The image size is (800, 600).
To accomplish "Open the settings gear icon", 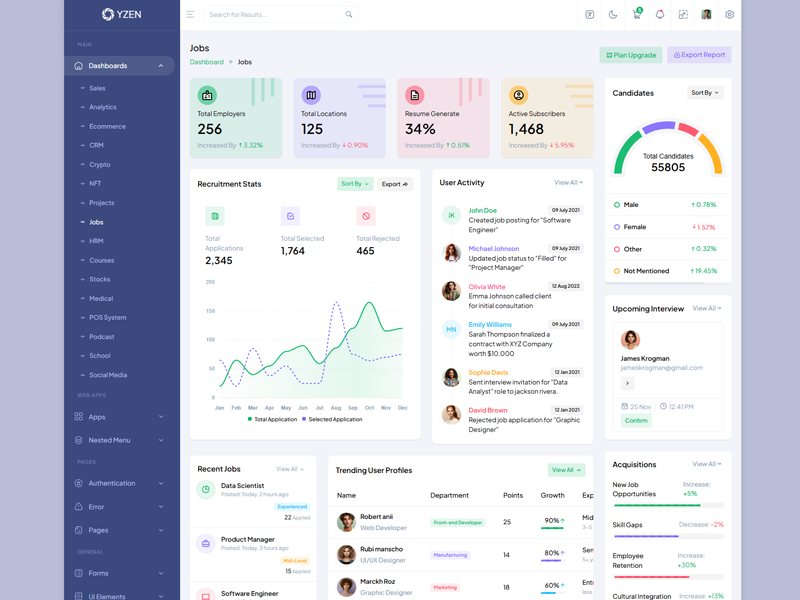I will point(730,15).
